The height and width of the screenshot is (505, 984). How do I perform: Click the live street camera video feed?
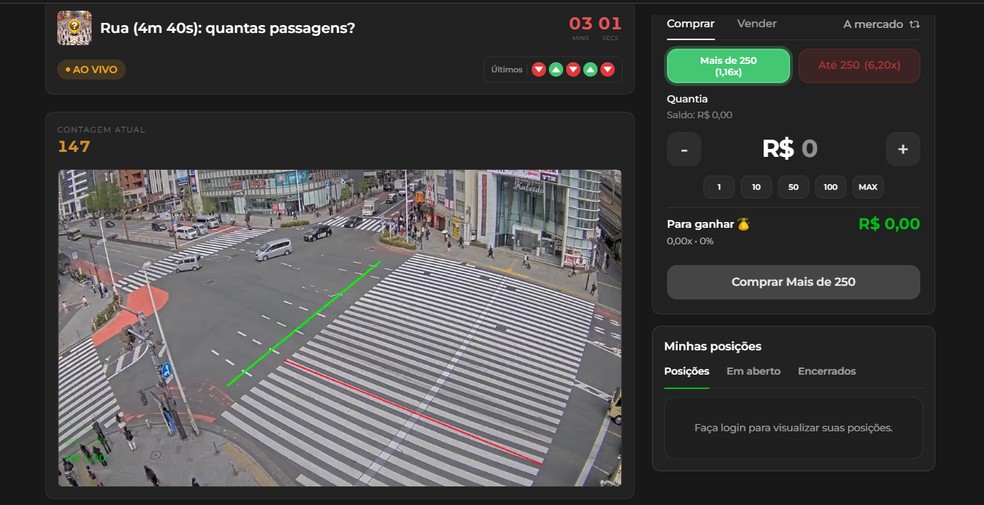[339, 328]
